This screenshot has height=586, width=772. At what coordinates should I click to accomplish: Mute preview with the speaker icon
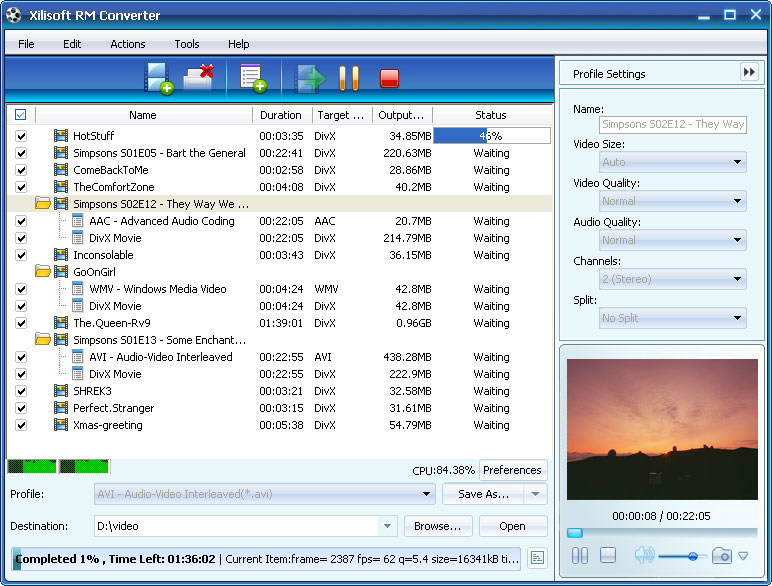(x=644, y=555)
